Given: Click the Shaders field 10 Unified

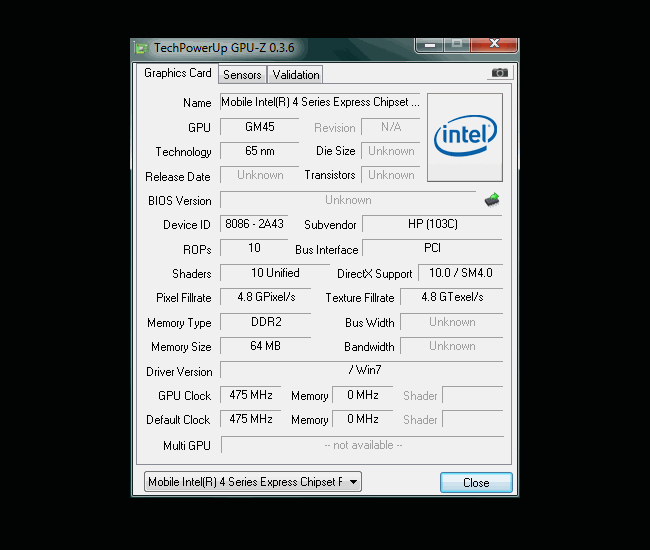Looking at the screenshot, I should pos(275,273).
